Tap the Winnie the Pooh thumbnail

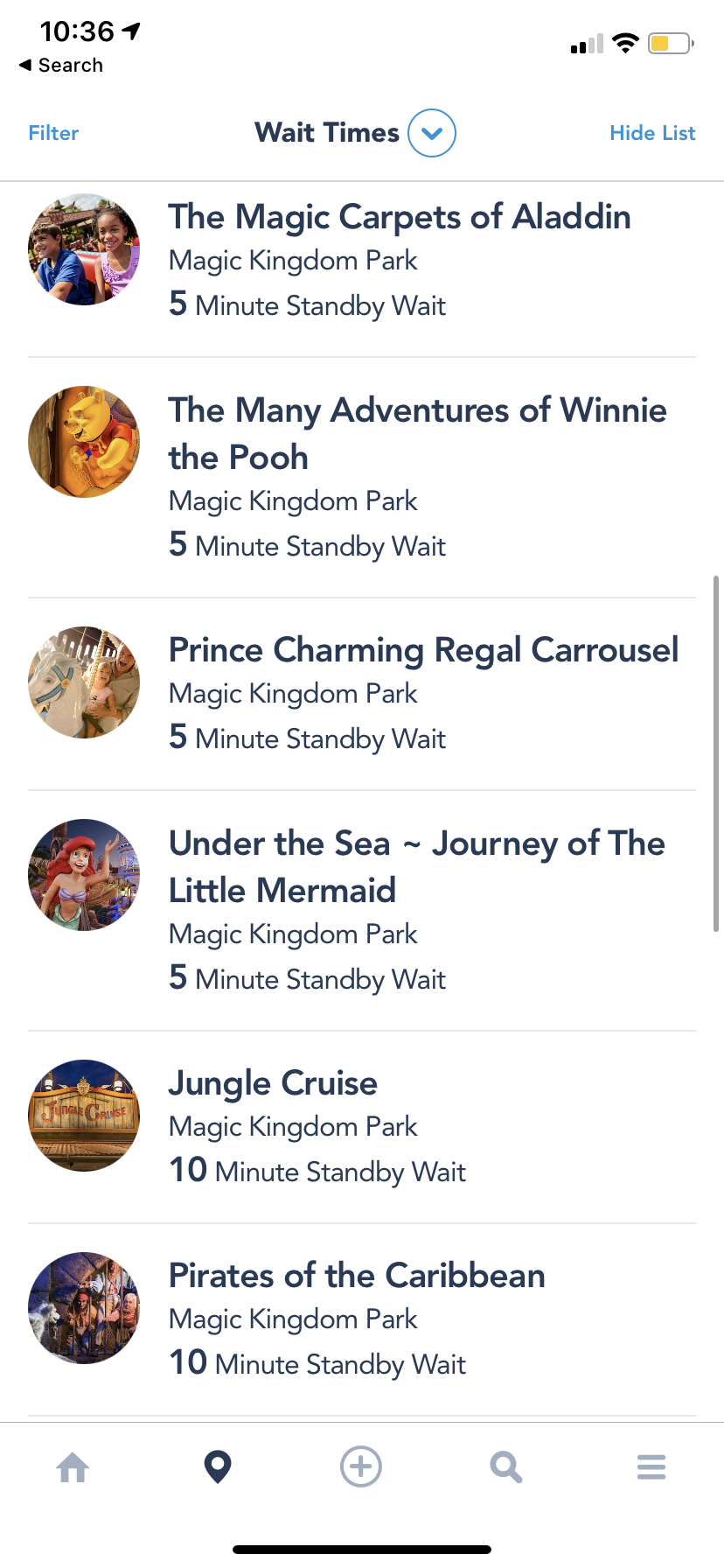[84, 442]
